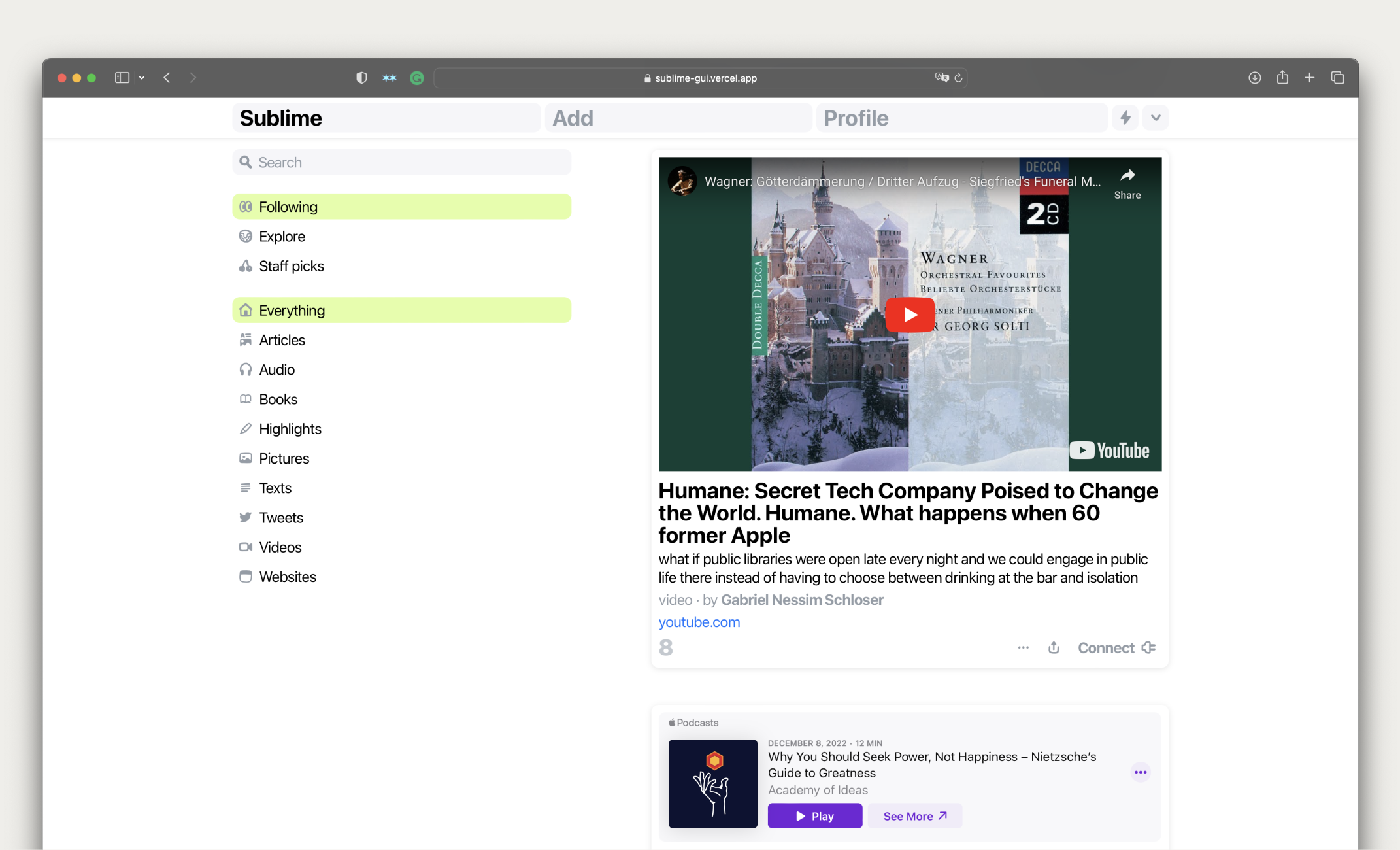Switch to the Profile tab
The width and height of the screenshot is (1400, 850).
tap(961, 118)
